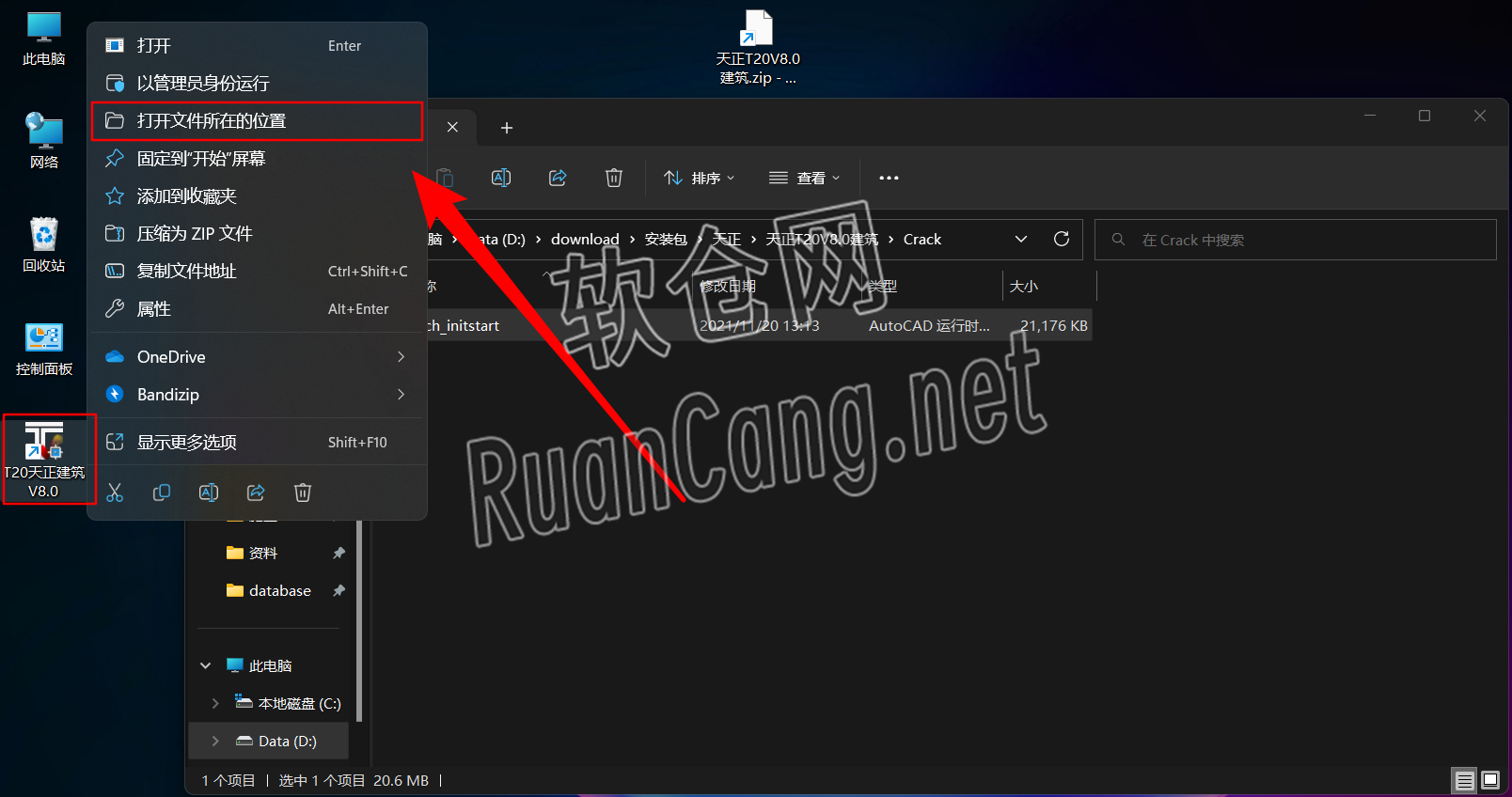Expand the Data (D:) node
This screenshot has height=797, width=1512.
(215, 741)
